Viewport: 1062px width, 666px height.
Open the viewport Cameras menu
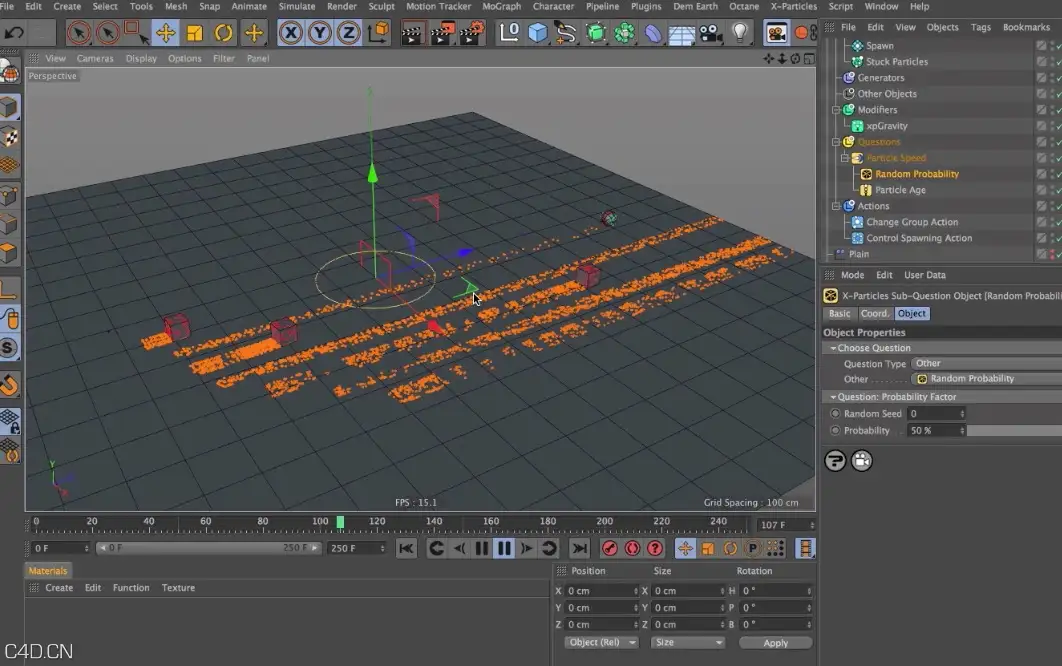95,58
